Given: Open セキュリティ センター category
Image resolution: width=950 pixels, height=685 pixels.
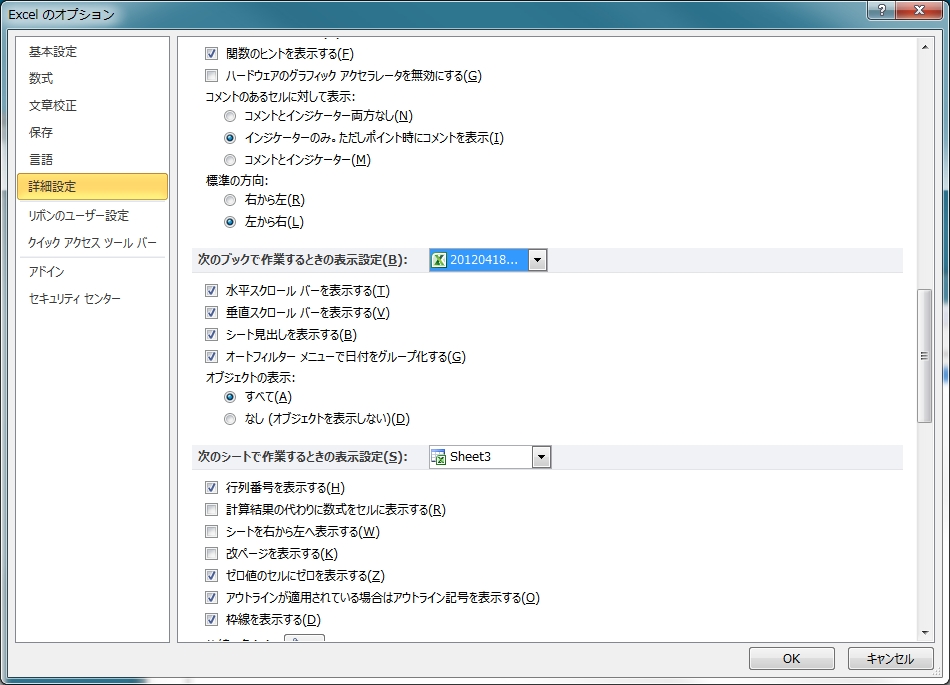Looking at the screenshot, I should (x=93, y=299).
